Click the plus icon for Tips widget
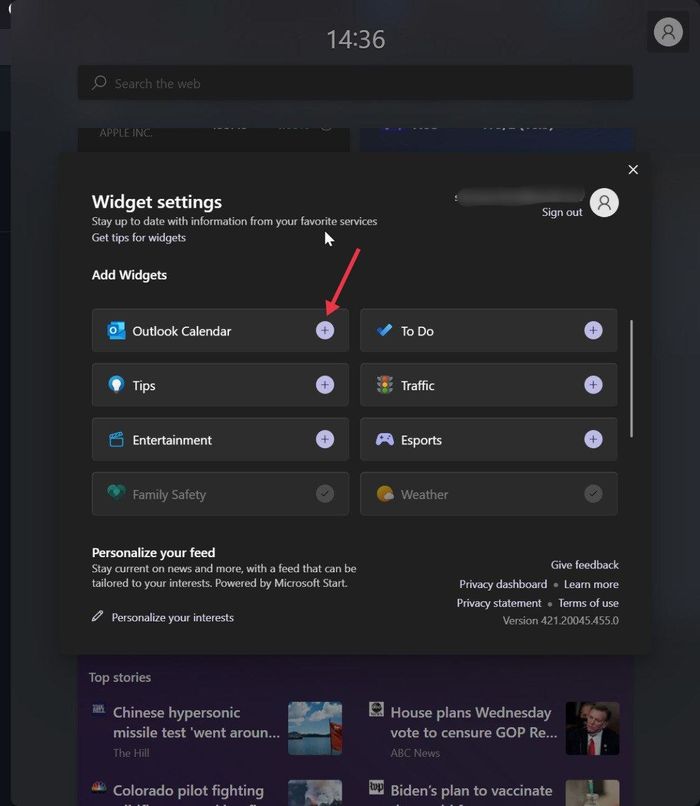Screen dimensions: 700x806 325,385
